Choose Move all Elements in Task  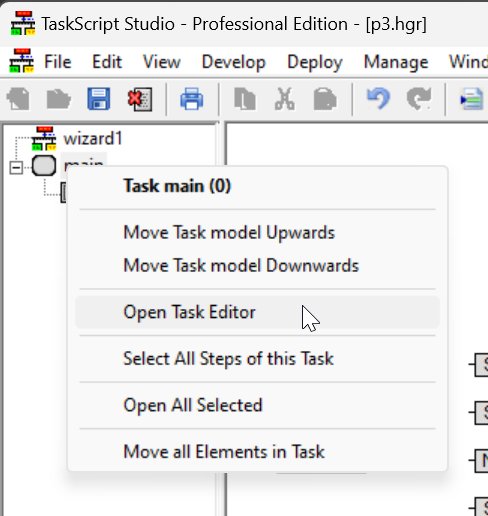tap(257, 452)
